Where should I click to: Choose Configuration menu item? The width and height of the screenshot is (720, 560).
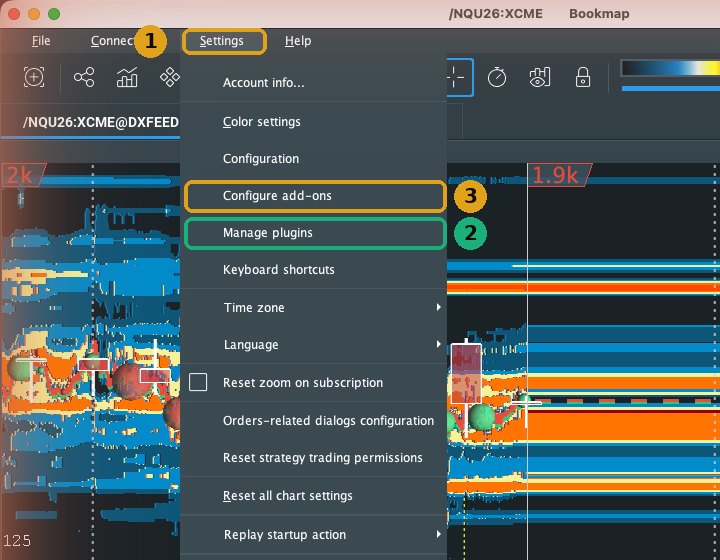tap(314, 159)
